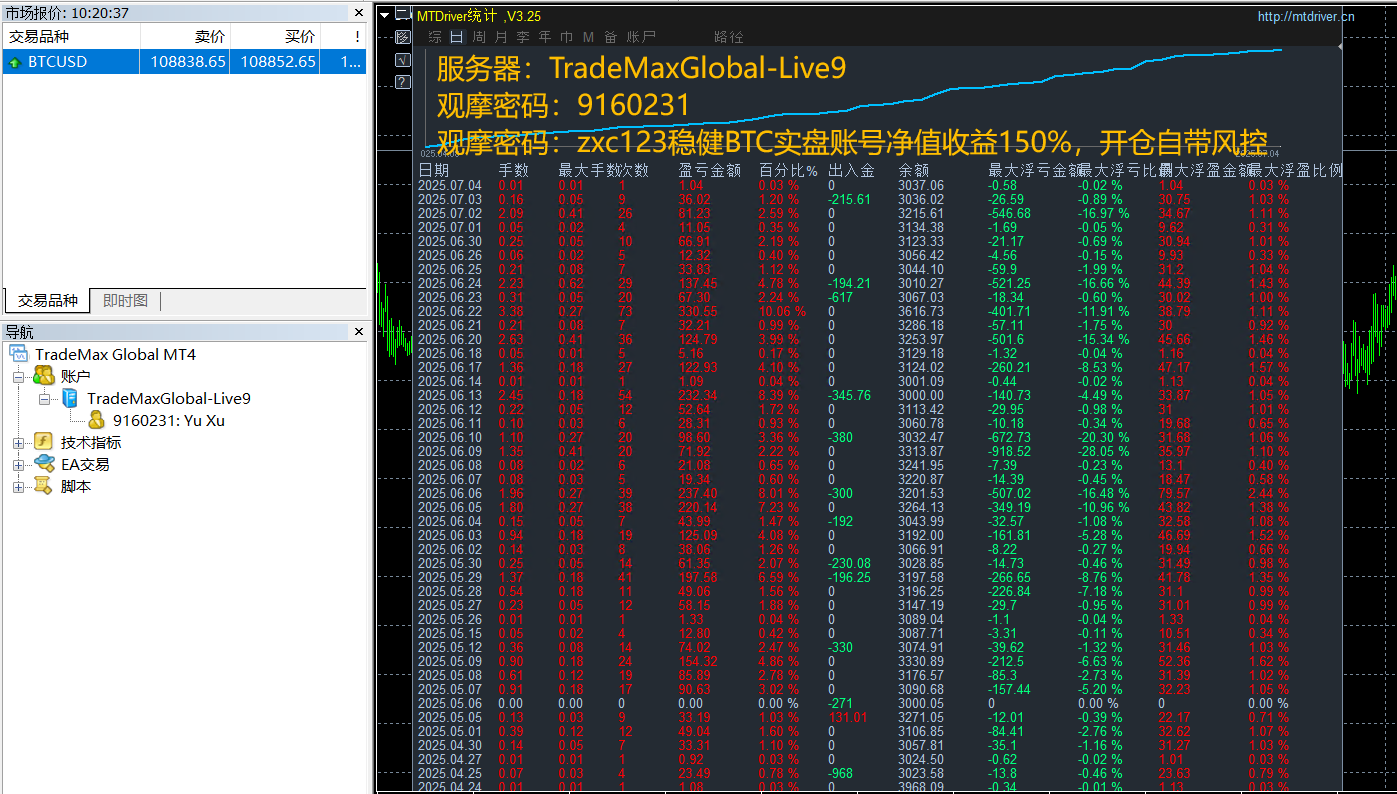The image size is (1397, 794).
Task: Click the max floating loss -918.52
Action: (1009, 451)
